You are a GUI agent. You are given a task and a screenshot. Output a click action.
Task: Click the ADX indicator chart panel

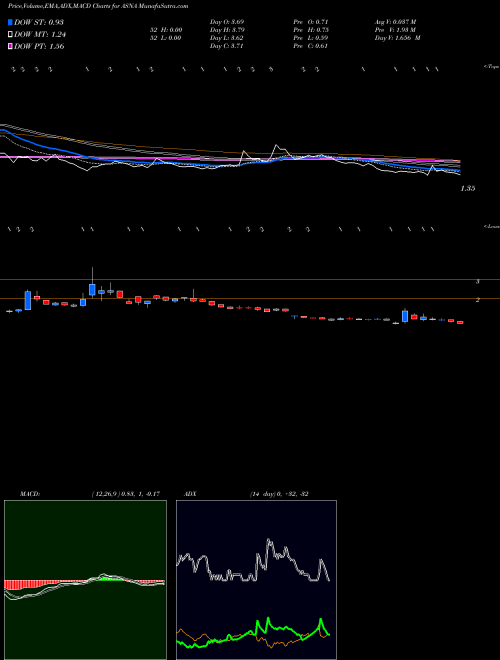pyautogui.click(x=256, y=580)
